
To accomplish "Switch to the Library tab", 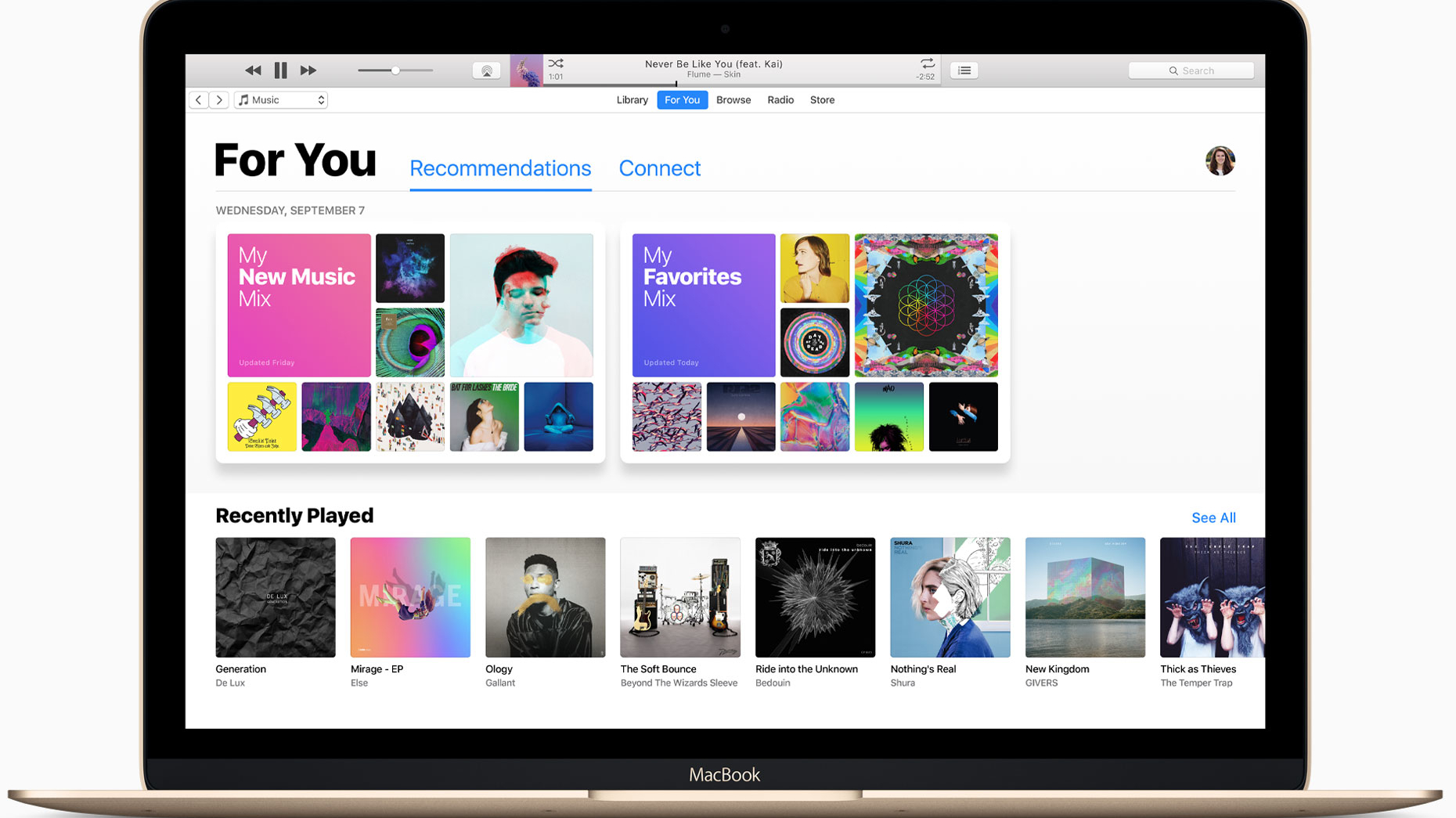I will (632, 100).
